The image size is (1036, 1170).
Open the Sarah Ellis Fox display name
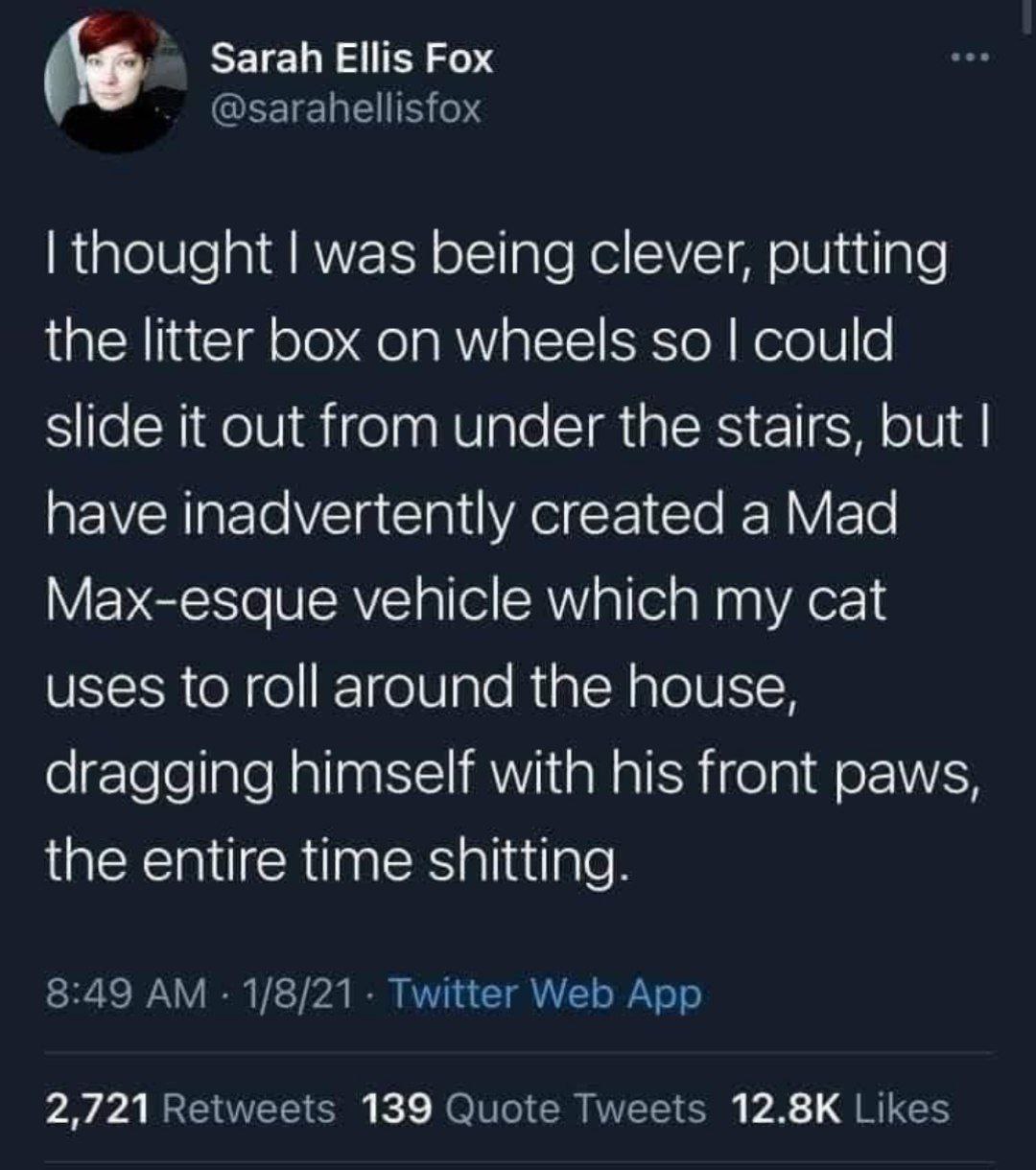tap(351, 59)
